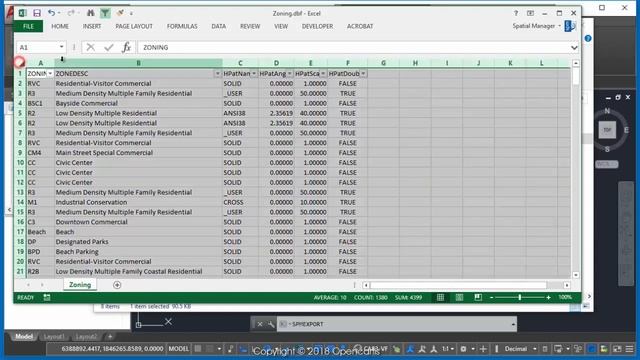Click SPMEXPORT command line in AutoCAD
Screen dimensions: 640x360
(x=396, y=324)
